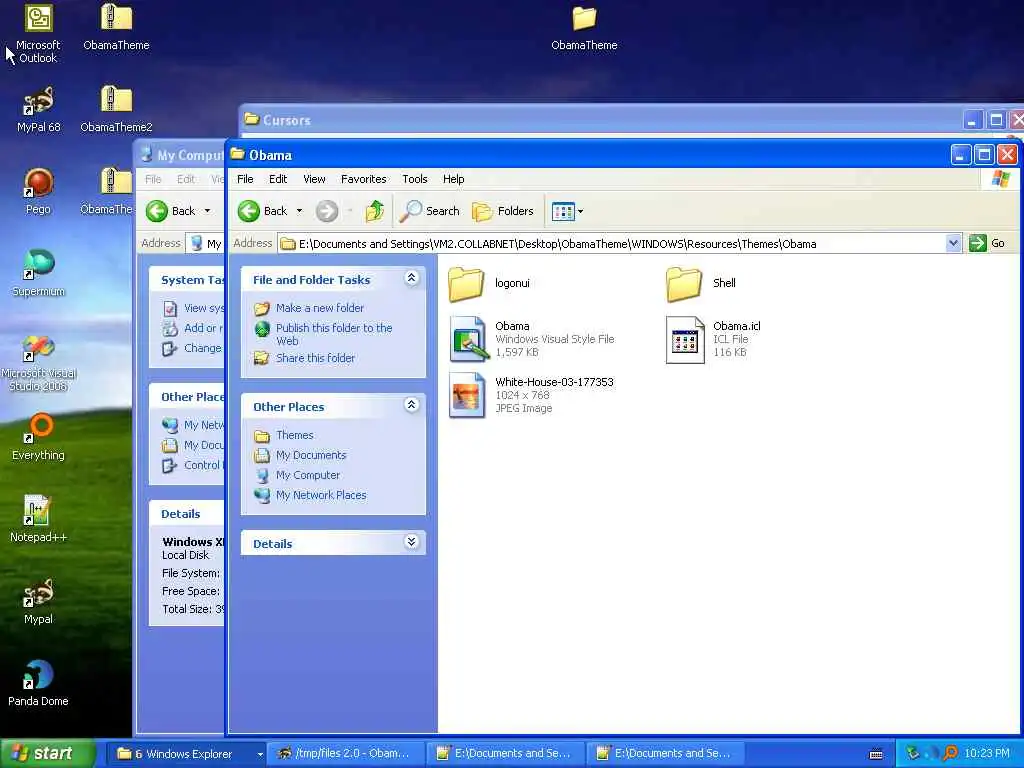Image resolution: width=1024 pixels, height=768 pixels.
Task: Open Search in the Obama window toolbar
Action: [430, 211]
